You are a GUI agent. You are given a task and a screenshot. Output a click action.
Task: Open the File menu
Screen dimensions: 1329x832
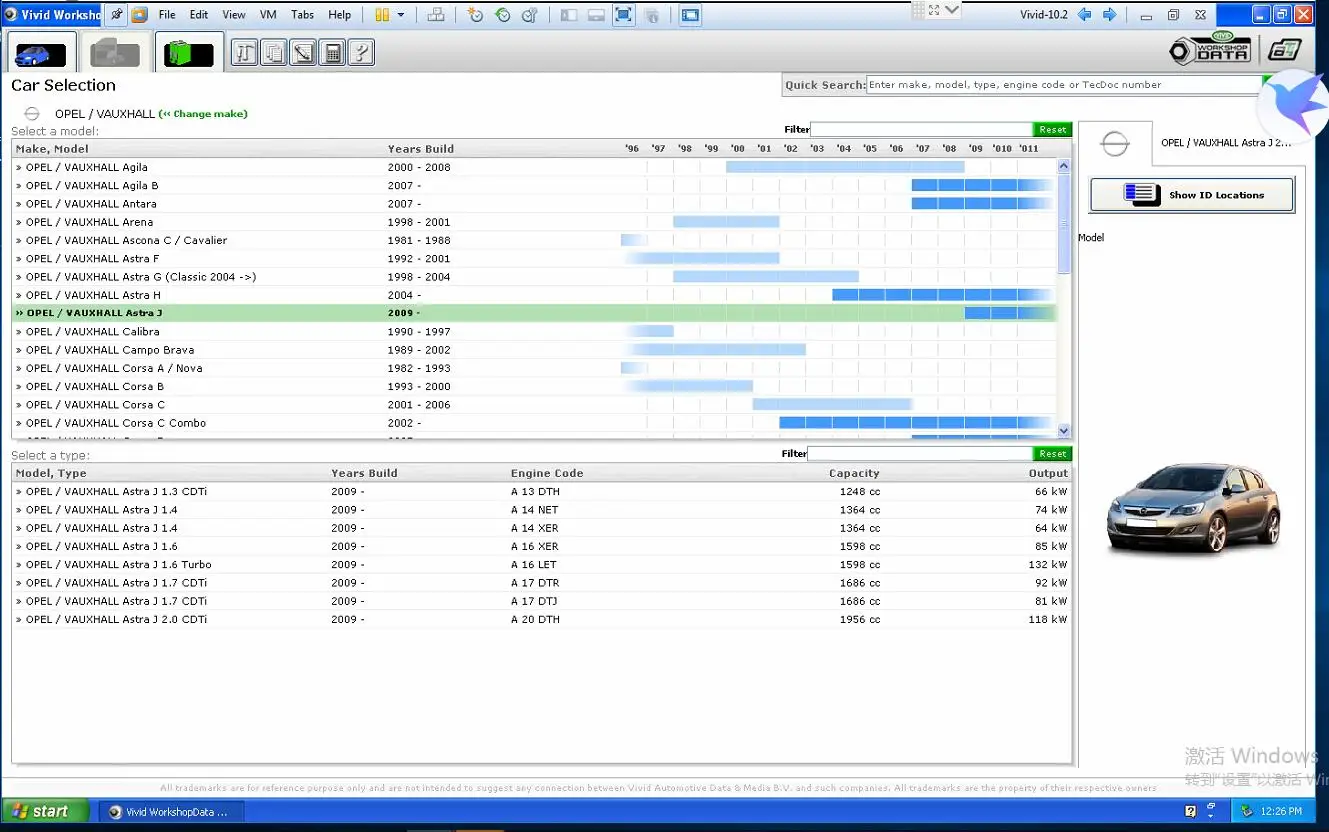[x=167, y=15]
